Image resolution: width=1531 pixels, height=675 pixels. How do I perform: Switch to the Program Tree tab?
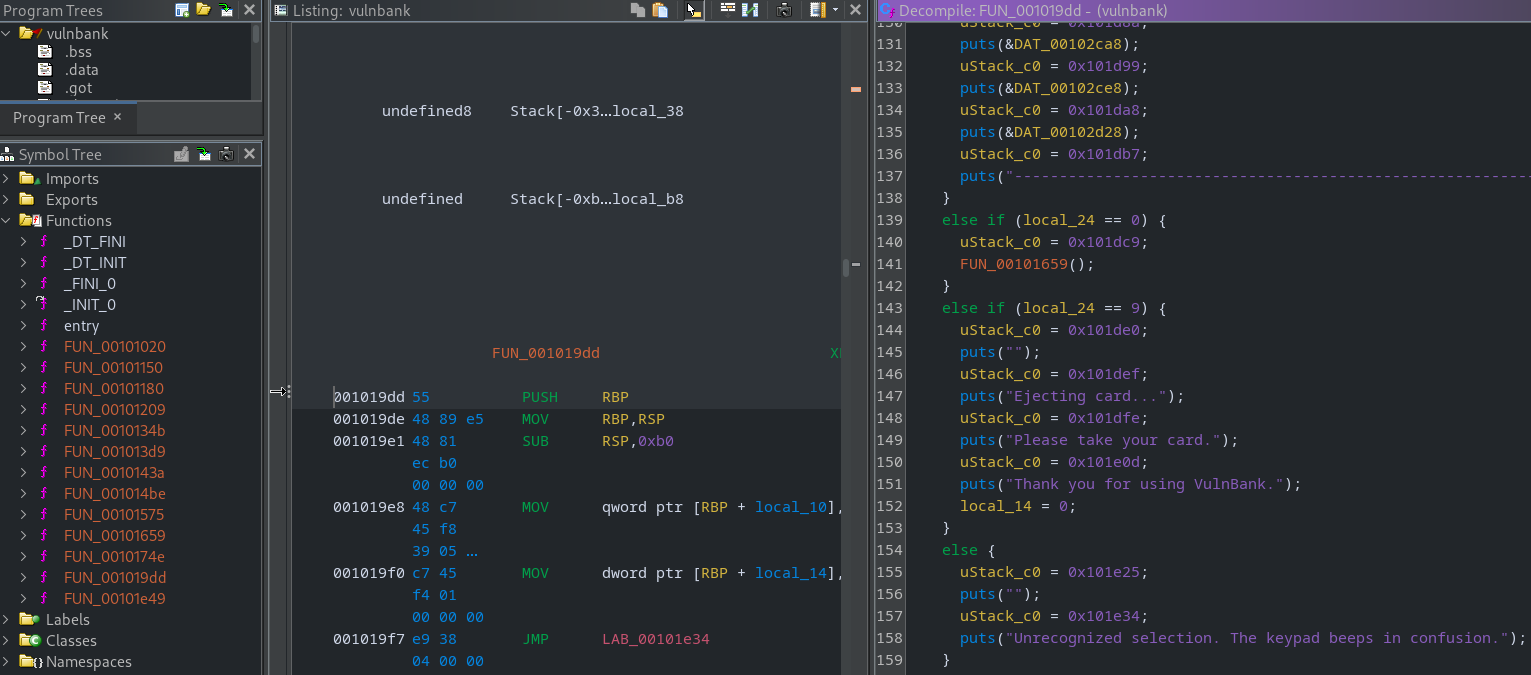(61, 118)
